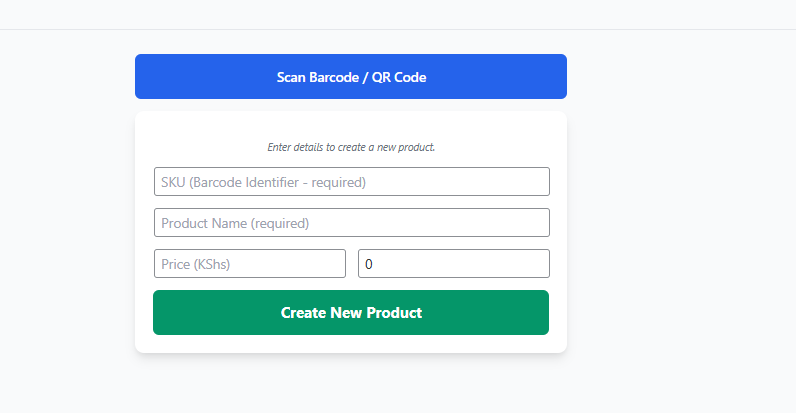The width and height of the screenshot is (796, 413).
Task: Start scanning a QR code
Action: pos(351,77)
